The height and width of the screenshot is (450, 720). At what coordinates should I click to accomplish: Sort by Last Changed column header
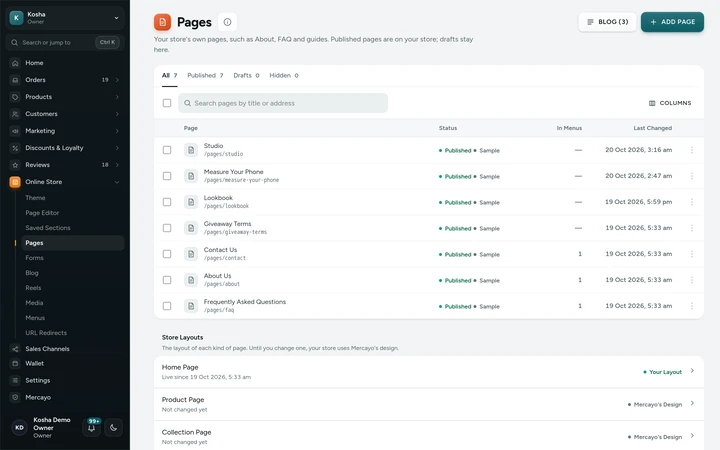(x=652, y=128)
